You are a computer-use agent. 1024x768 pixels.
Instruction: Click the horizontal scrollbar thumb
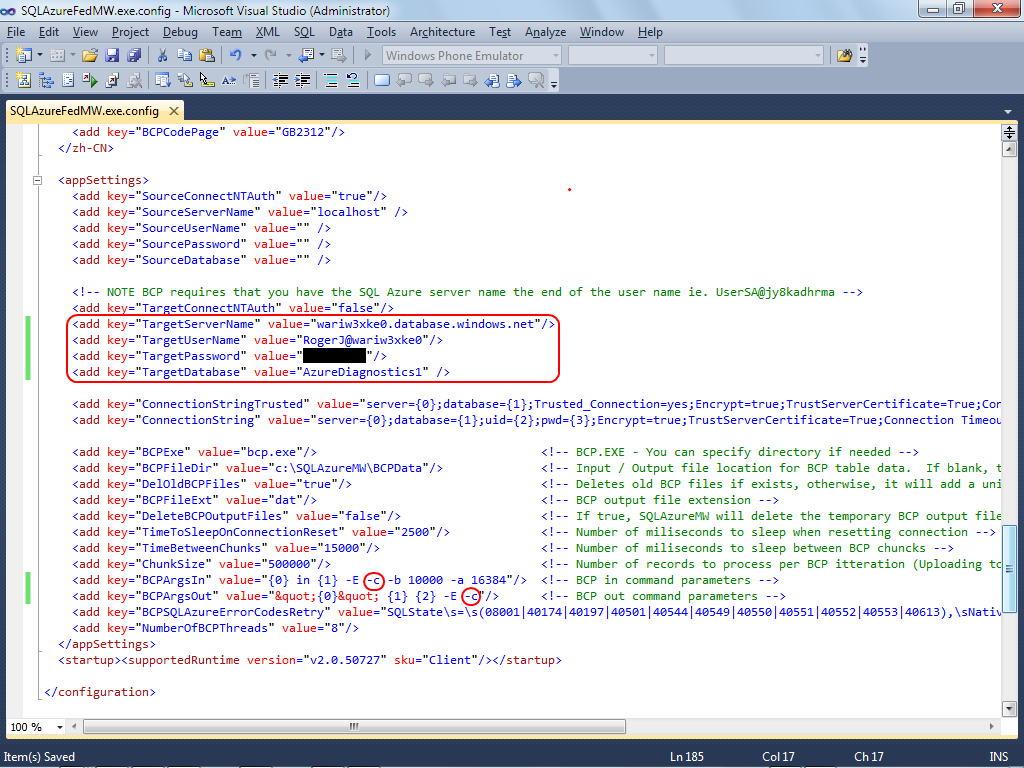[x=355, y=726]
